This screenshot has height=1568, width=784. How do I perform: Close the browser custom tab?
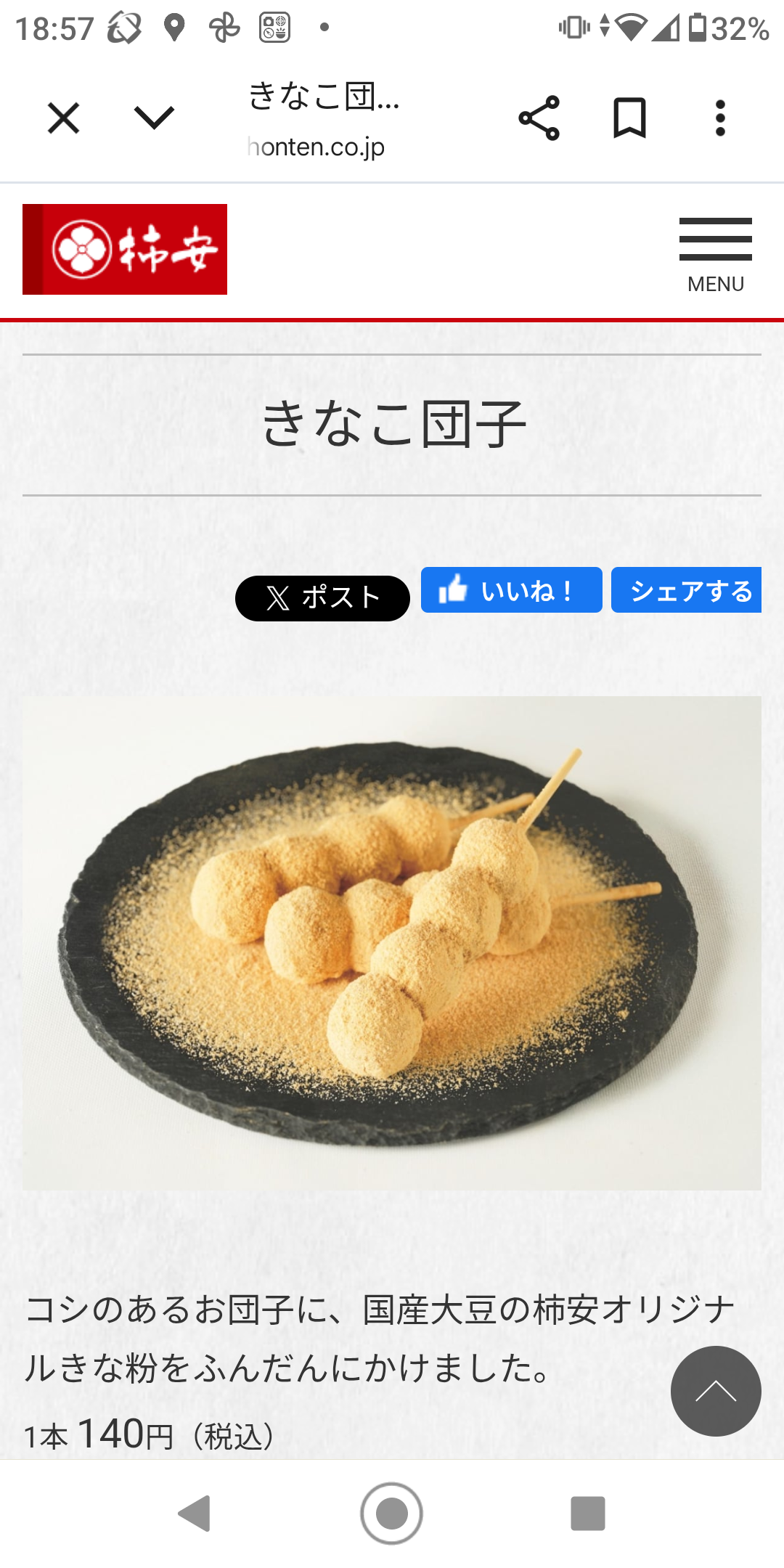point(63,118)
